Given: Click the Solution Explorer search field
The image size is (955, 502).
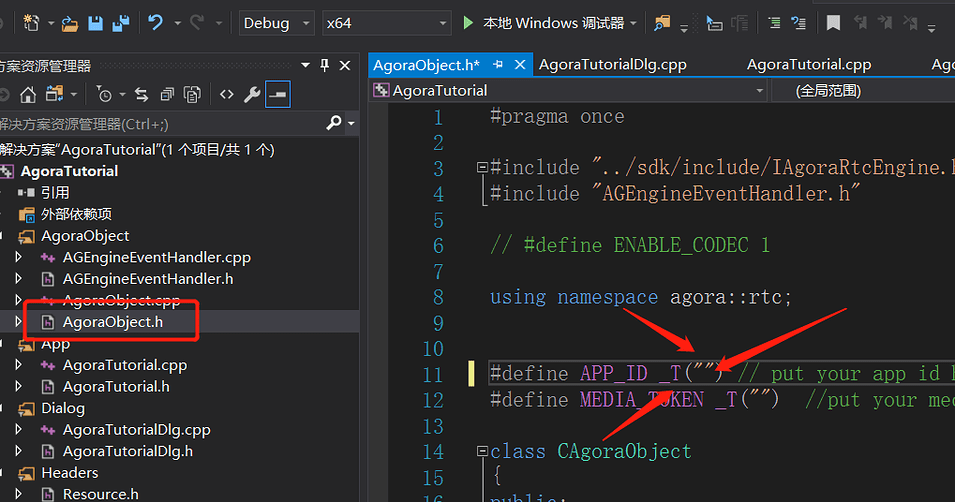Looking at the screenshot, I should [161, 124].
